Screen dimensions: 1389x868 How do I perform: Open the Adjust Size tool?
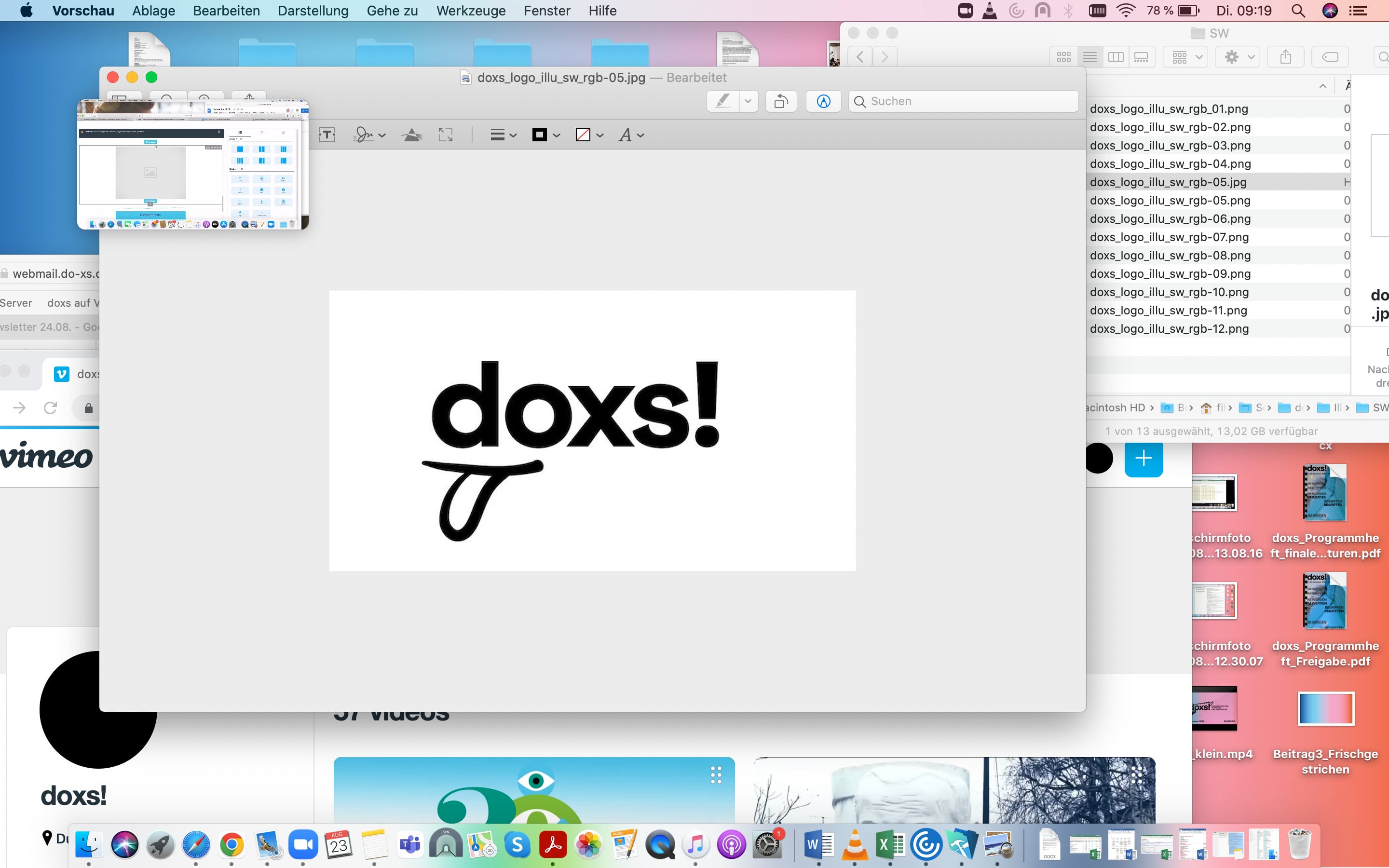click(446, 135)
